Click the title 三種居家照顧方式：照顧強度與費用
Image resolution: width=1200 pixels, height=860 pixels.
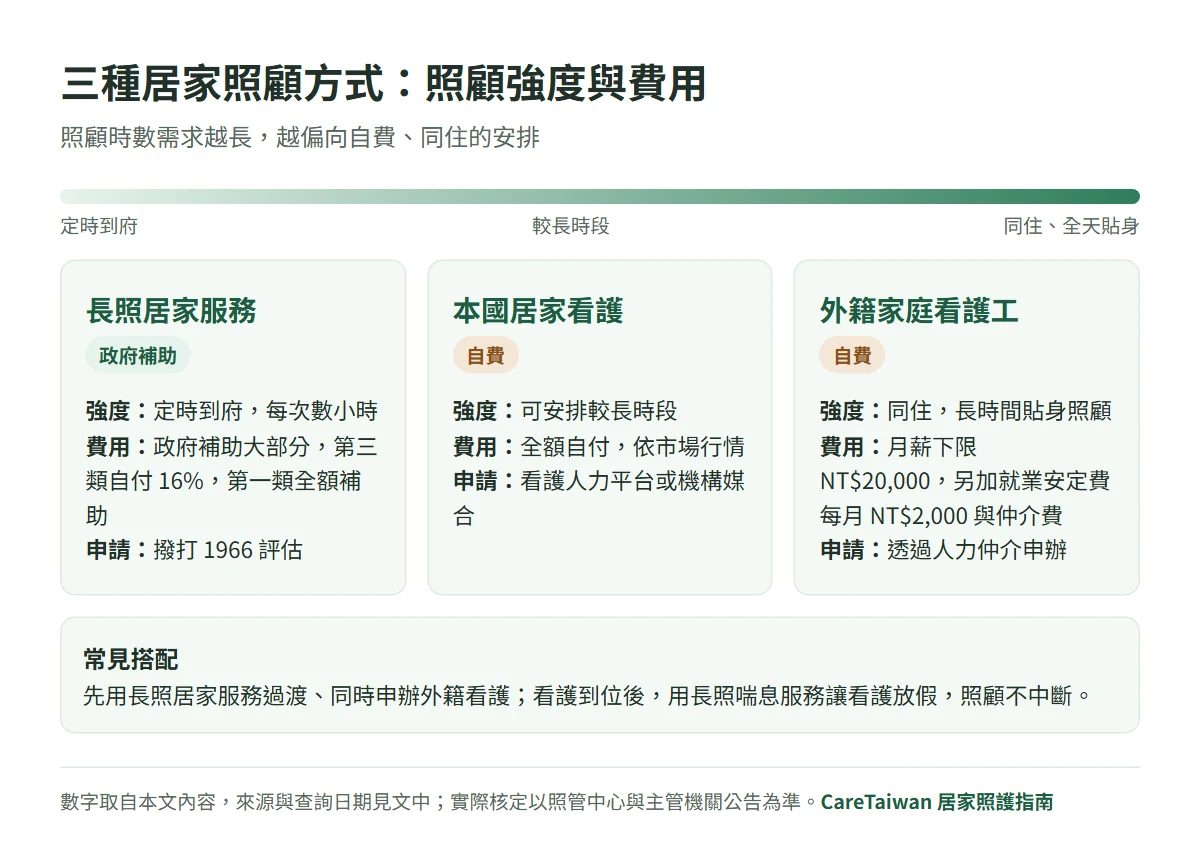coord(383,84)
